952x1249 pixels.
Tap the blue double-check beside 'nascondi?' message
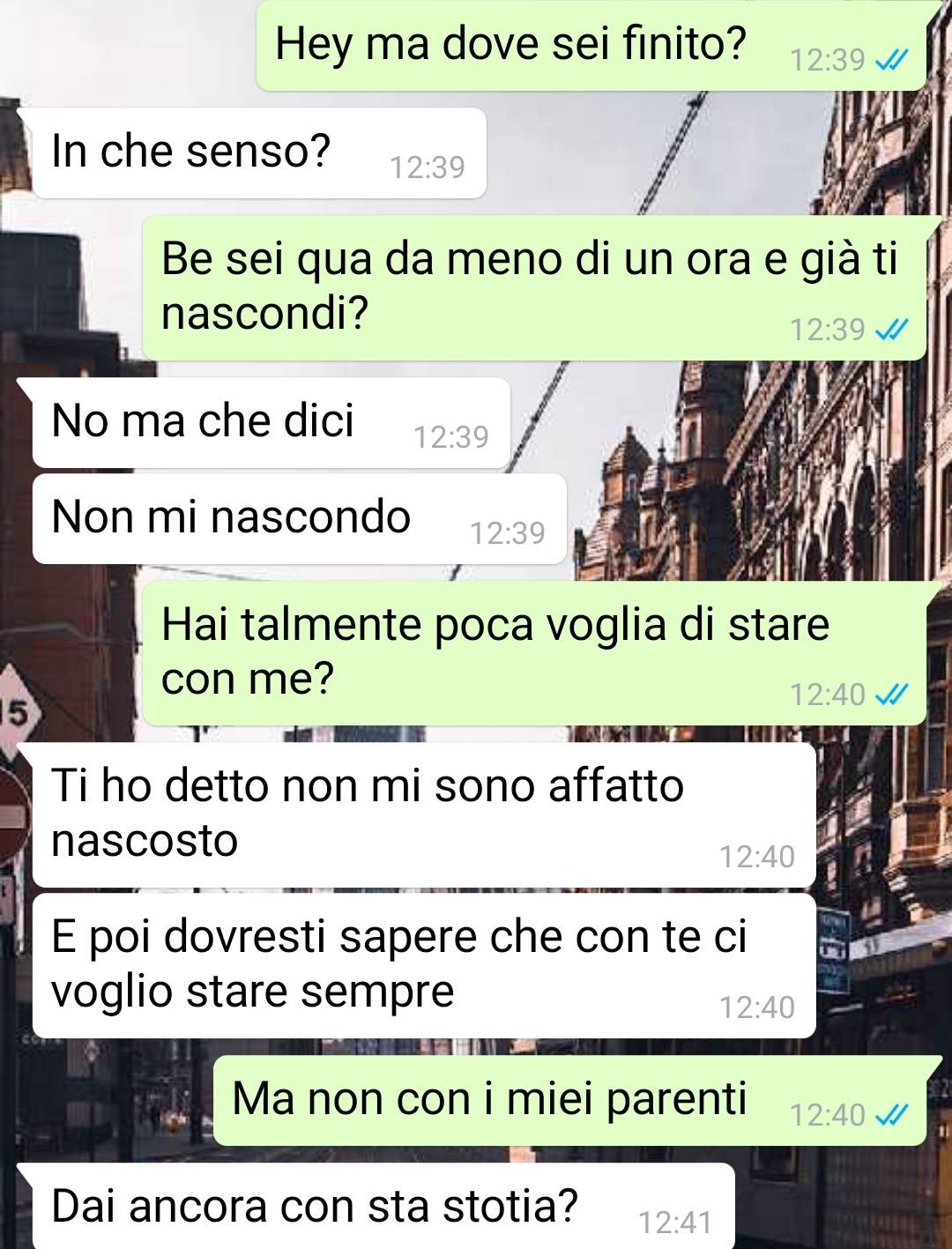coord(891,330)
